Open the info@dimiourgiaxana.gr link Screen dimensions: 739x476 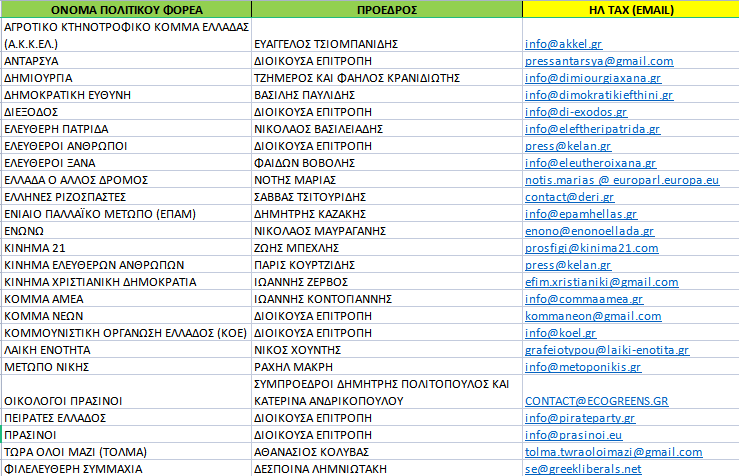[x=593, y=78]
